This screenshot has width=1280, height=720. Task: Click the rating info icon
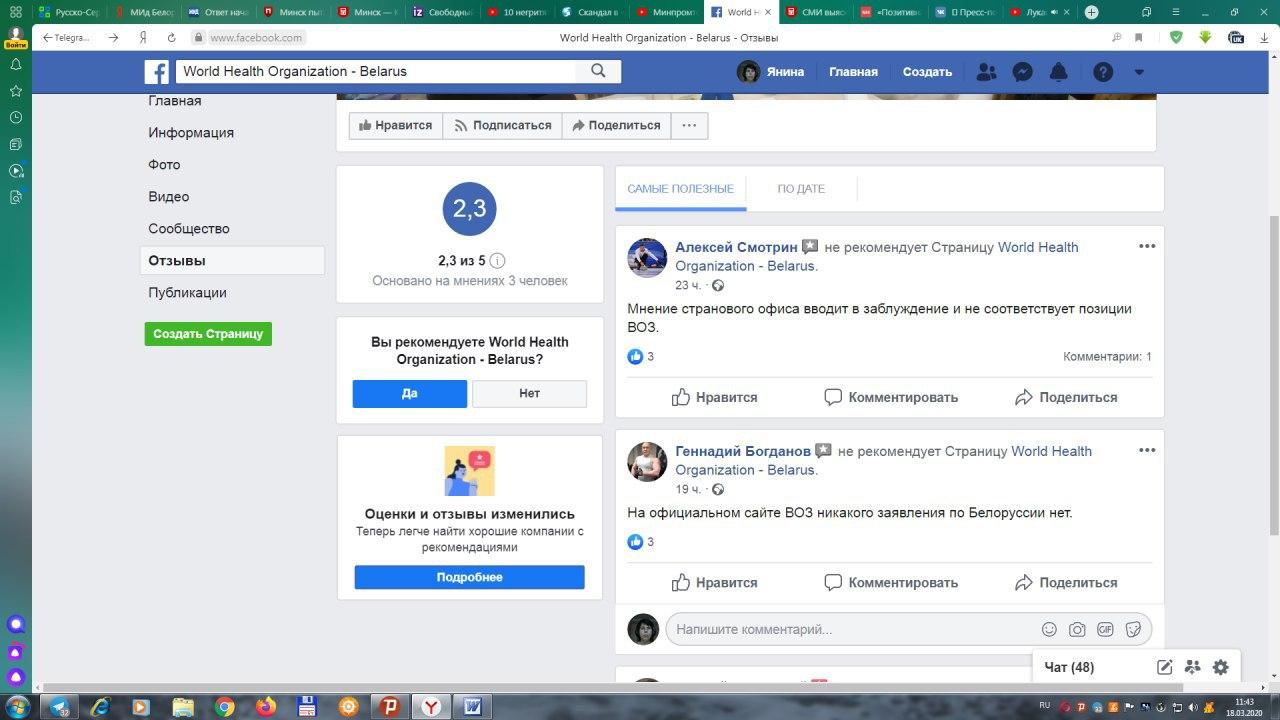tap(498, 261)
